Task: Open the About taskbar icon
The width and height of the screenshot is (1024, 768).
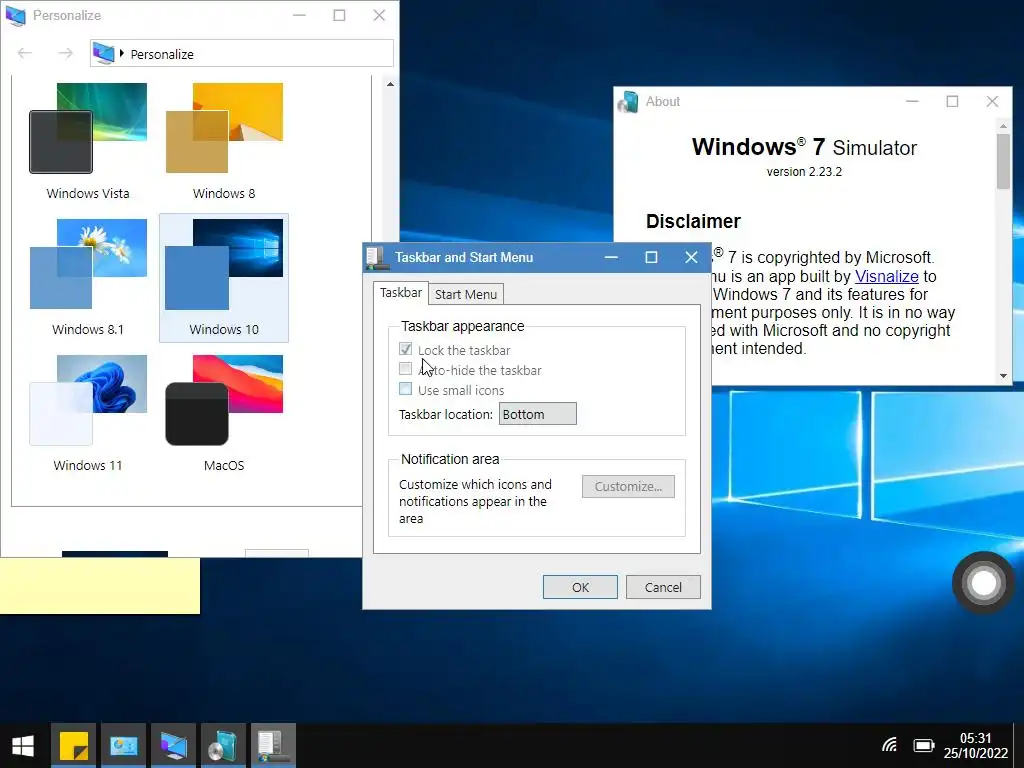Action: tap(223, 746)
